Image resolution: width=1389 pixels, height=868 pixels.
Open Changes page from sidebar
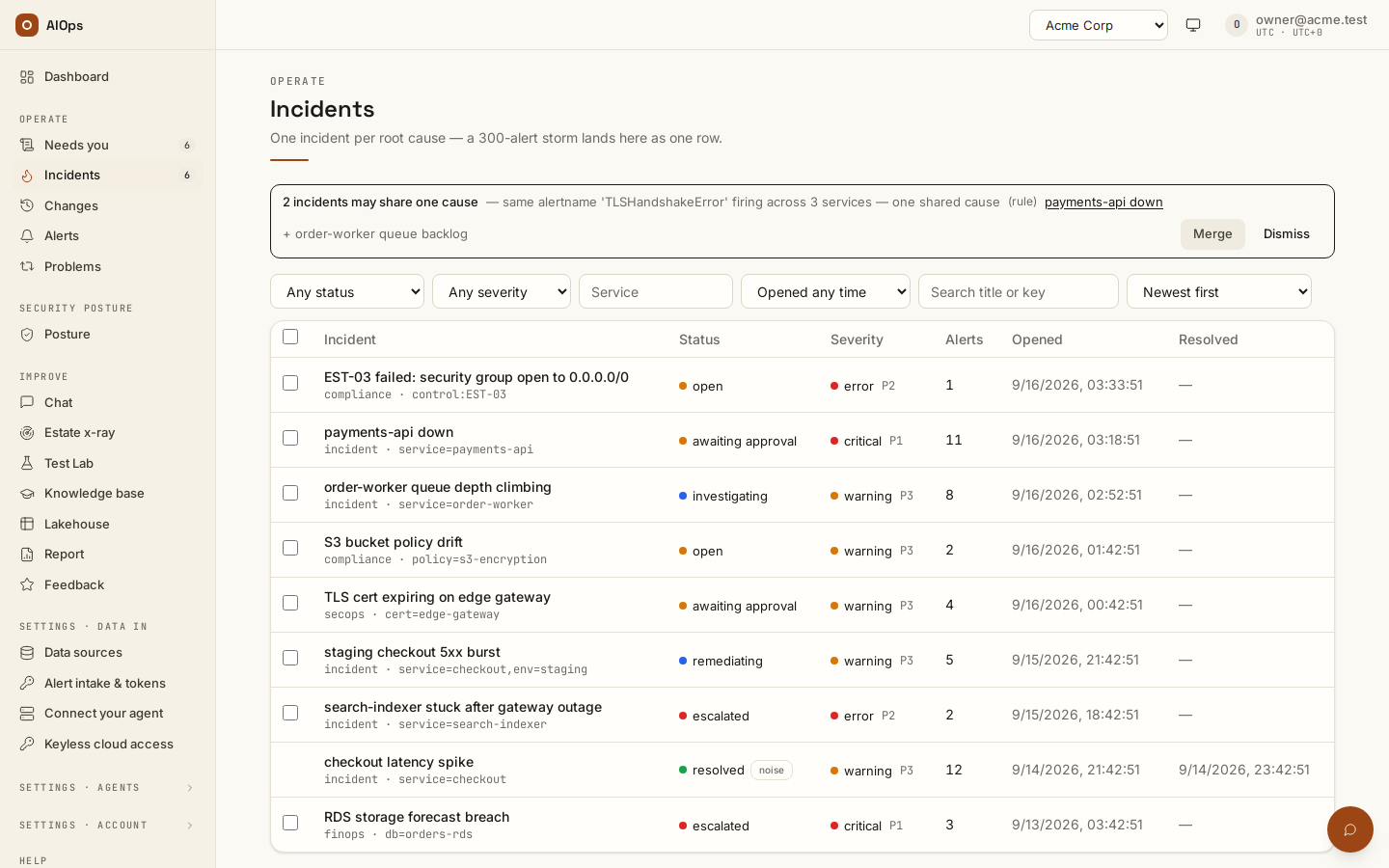tap(107, 205)
